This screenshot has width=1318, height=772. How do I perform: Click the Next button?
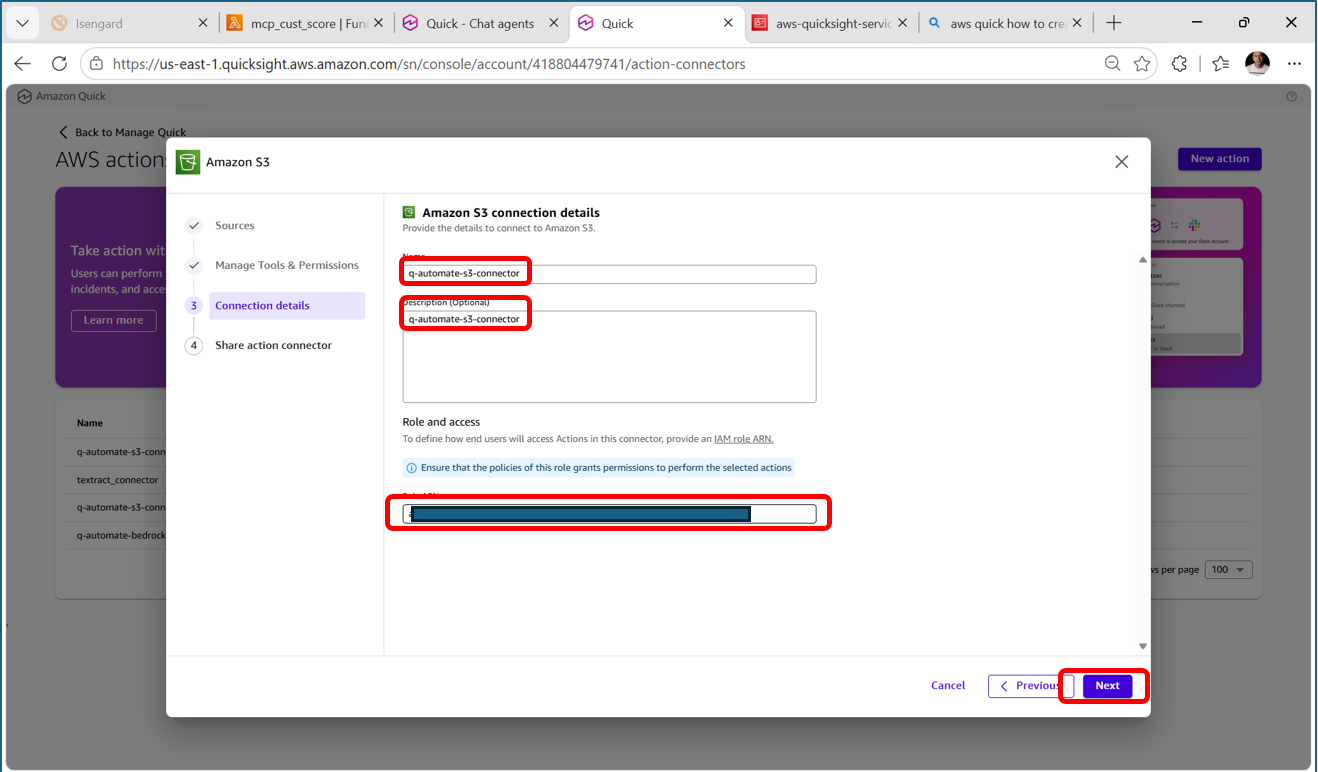coord(1107,686)
